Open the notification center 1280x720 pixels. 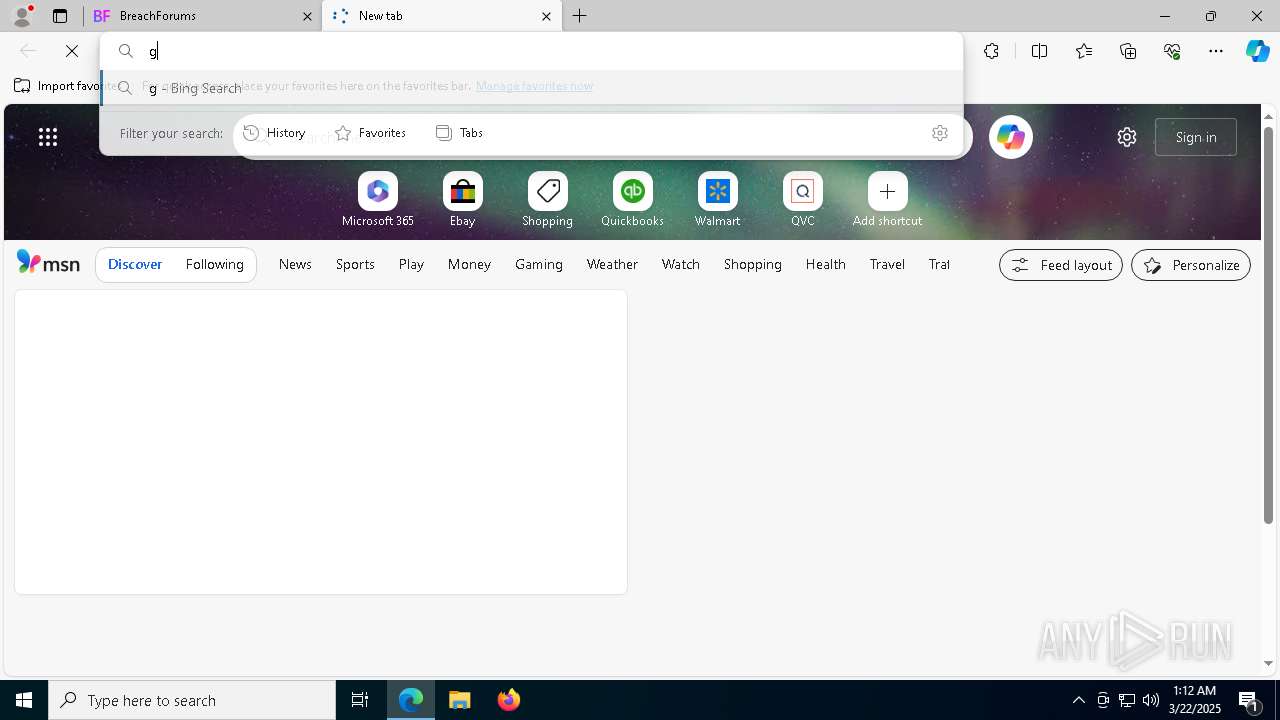[x=1248, y=700]
